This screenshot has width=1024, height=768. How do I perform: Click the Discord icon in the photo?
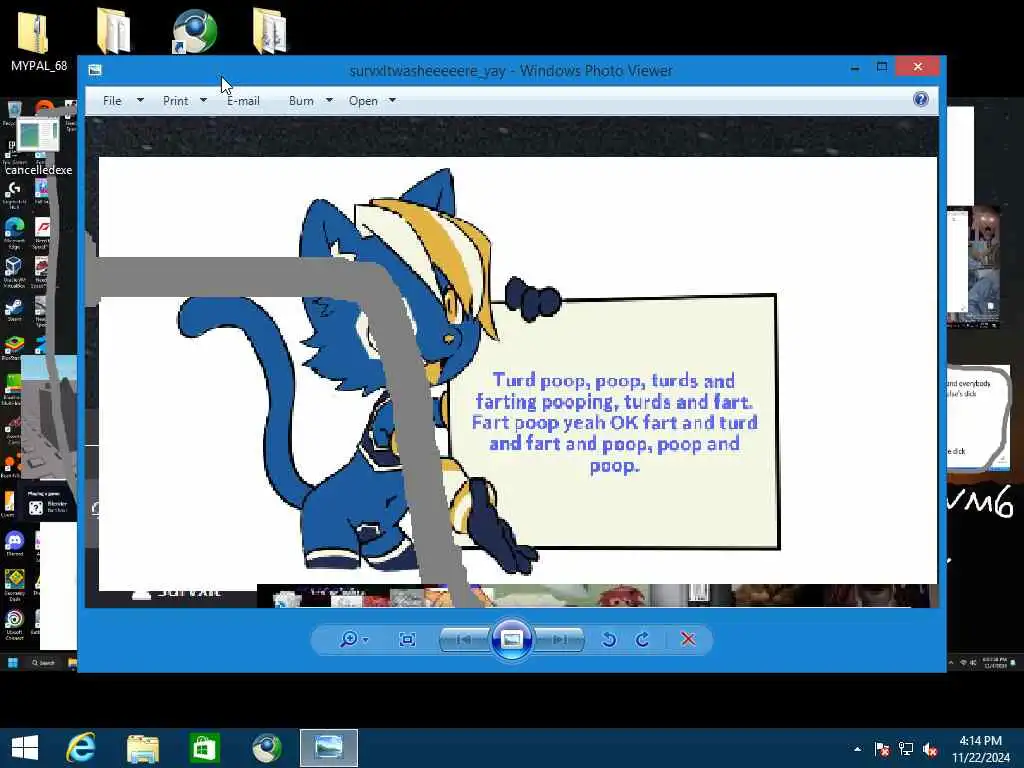(x=14, y=543)
